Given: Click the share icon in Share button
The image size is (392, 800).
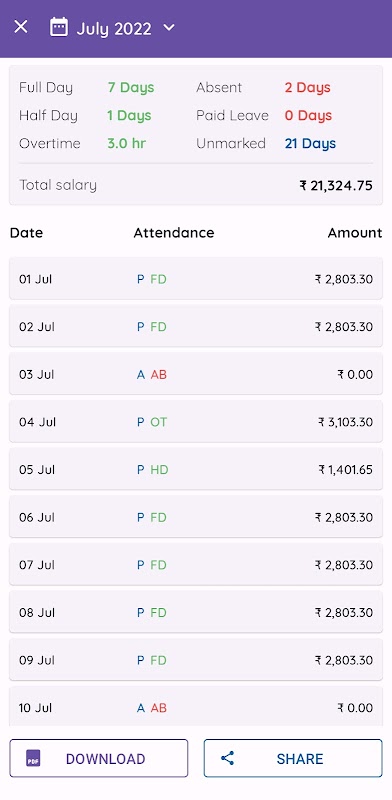Looking at the screenshot, I should point(227,758).
